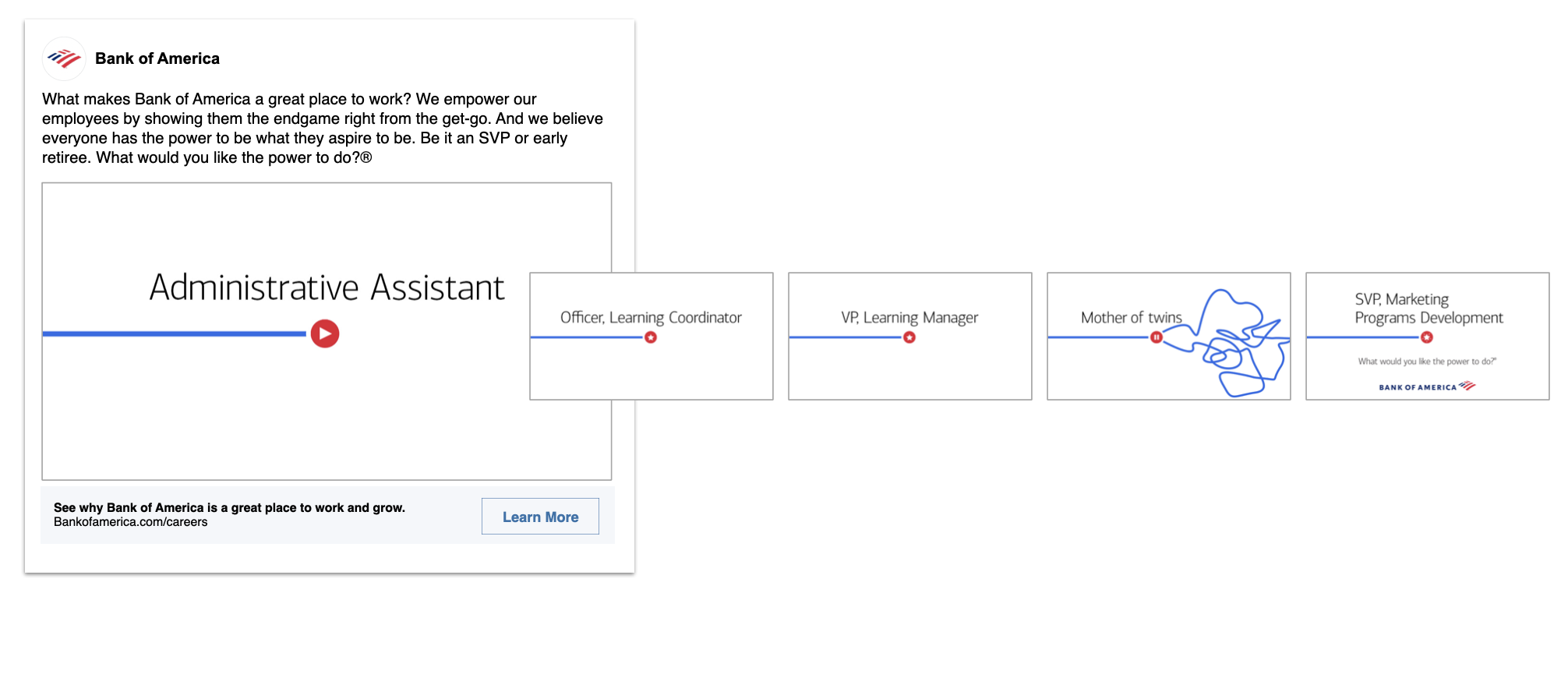Click the Bank of America logo in last frame

click(1427, 386)
